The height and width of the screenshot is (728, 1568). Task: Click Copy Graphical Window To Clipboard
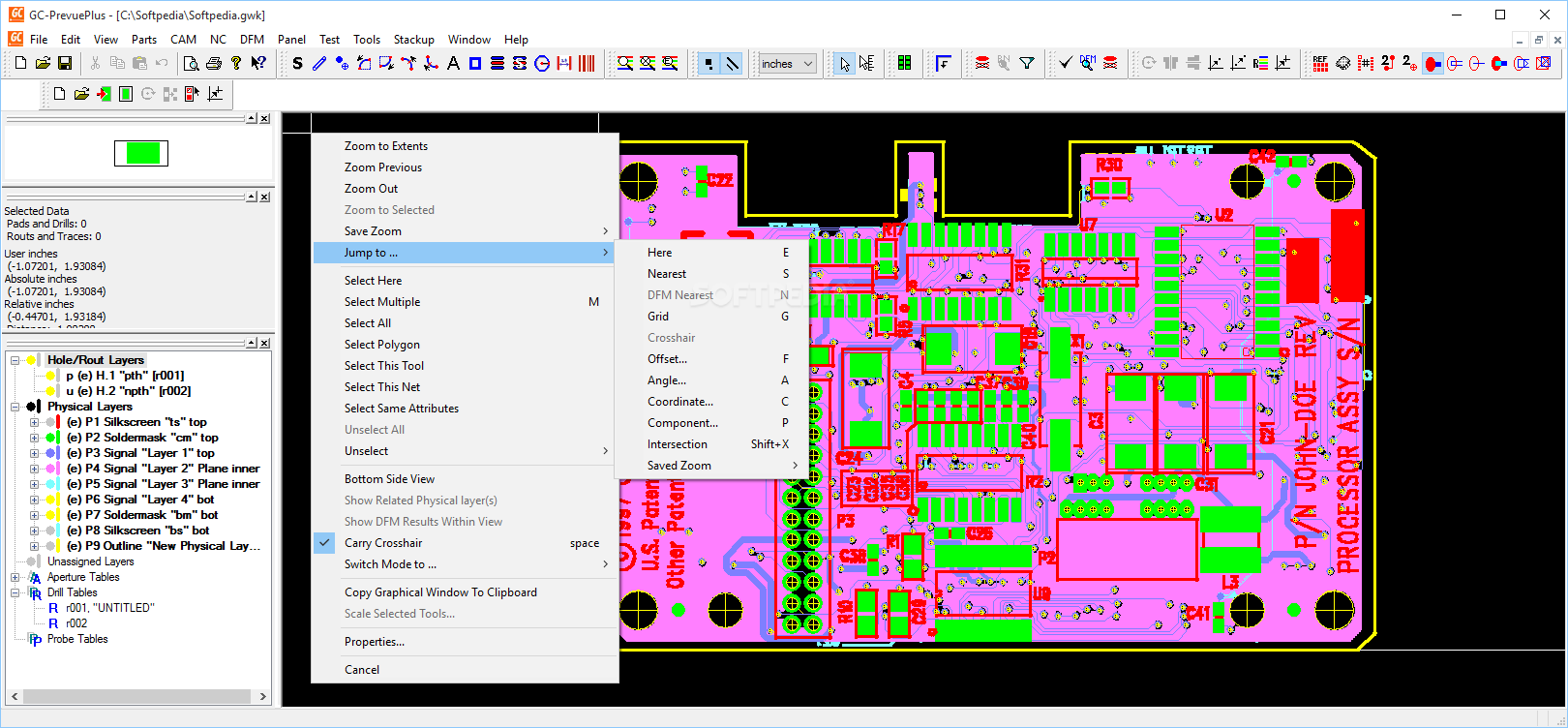pos(465,592)
